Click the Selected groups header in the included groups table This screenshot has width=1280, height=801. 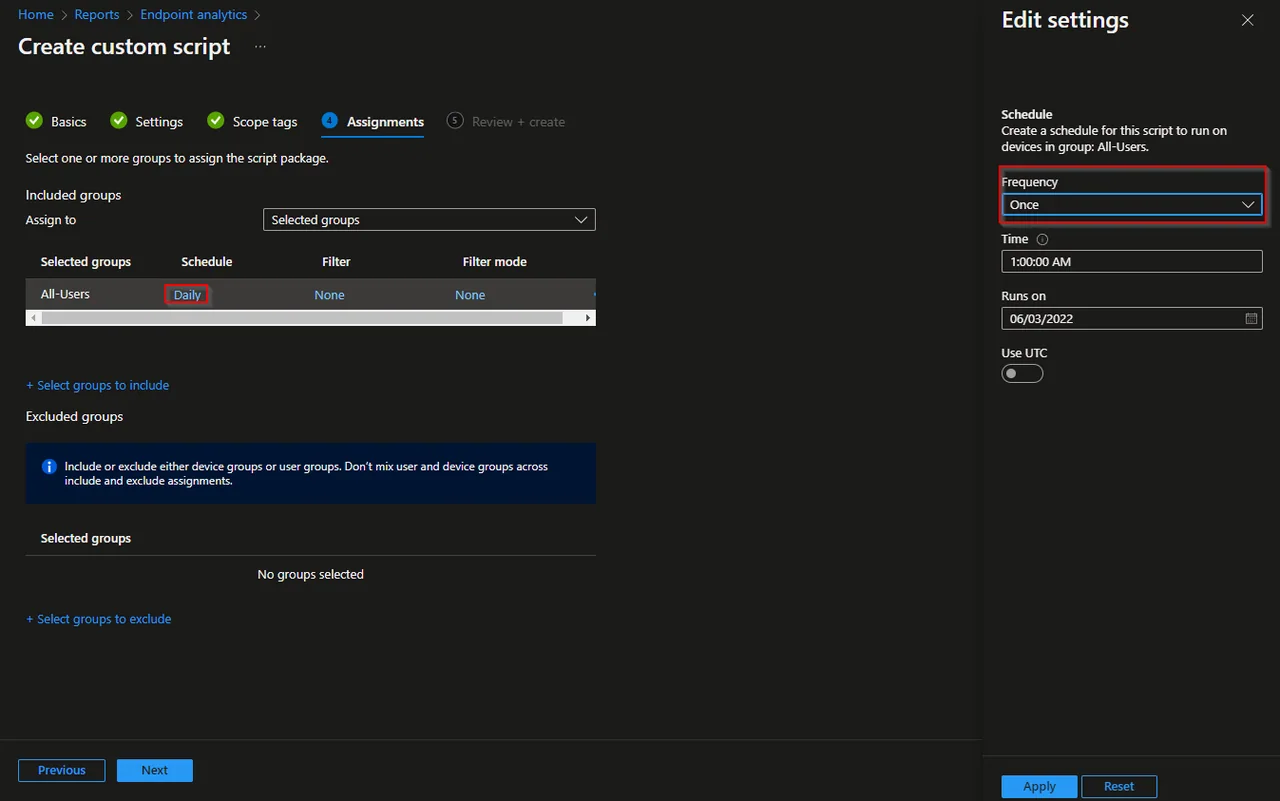pyautogui.click(x=86, y=262)
